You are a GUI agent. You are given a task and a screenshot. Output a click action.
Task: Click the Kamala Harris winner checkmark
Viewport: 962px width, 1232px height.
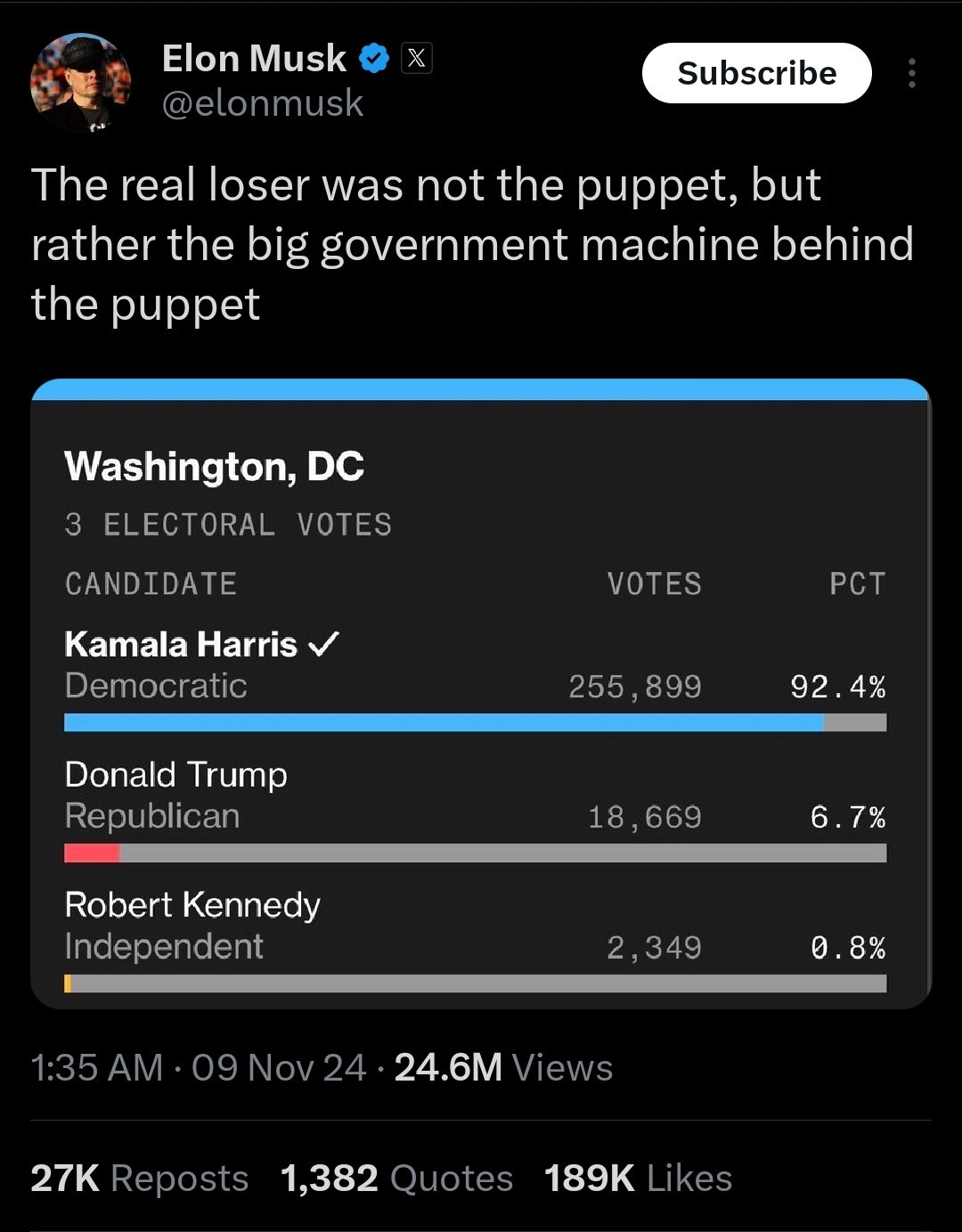(322, 643)
